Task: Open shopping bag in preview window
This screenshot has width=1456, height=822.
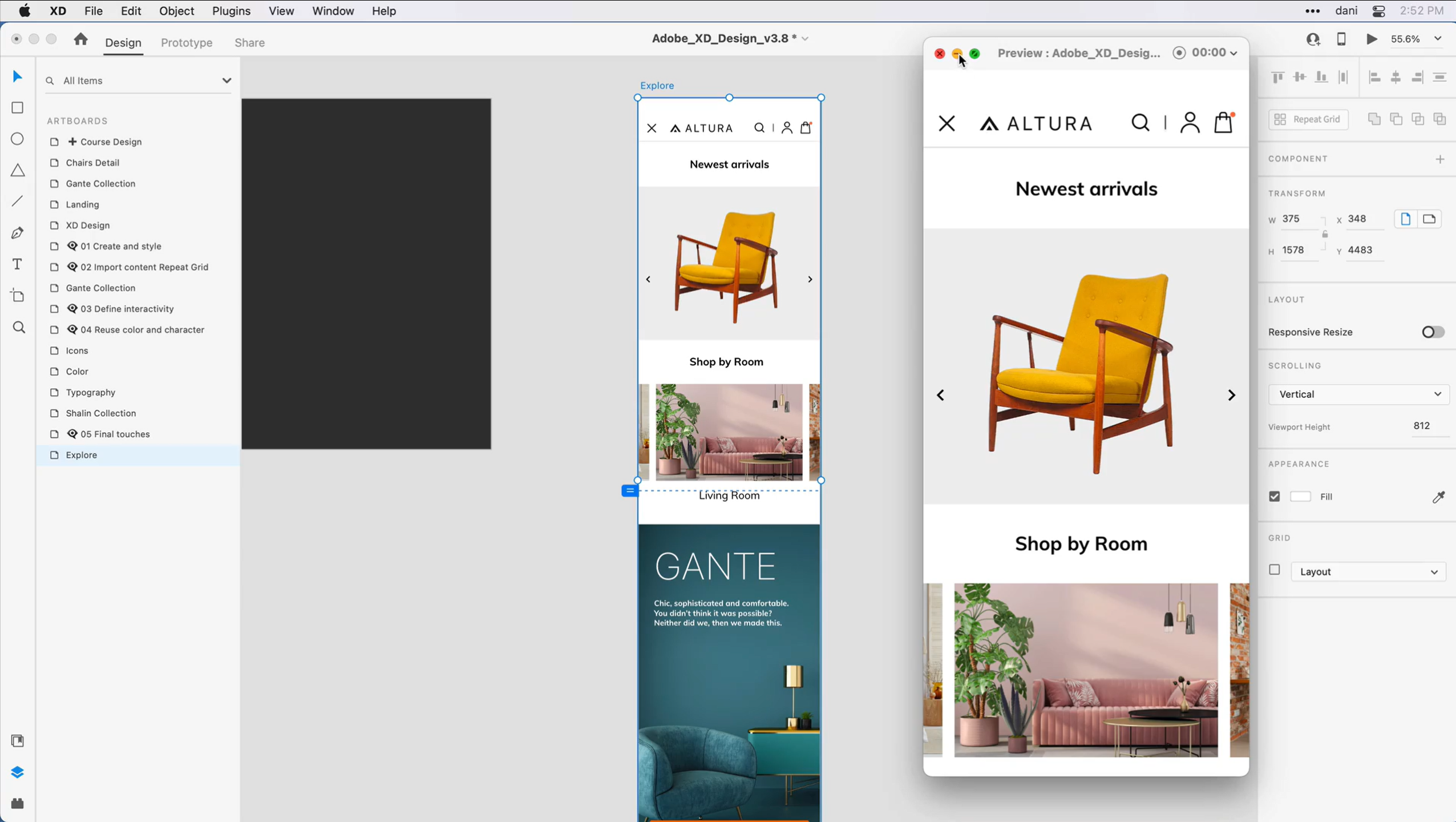Action: pyautogui.click(x=1224, y=122)
